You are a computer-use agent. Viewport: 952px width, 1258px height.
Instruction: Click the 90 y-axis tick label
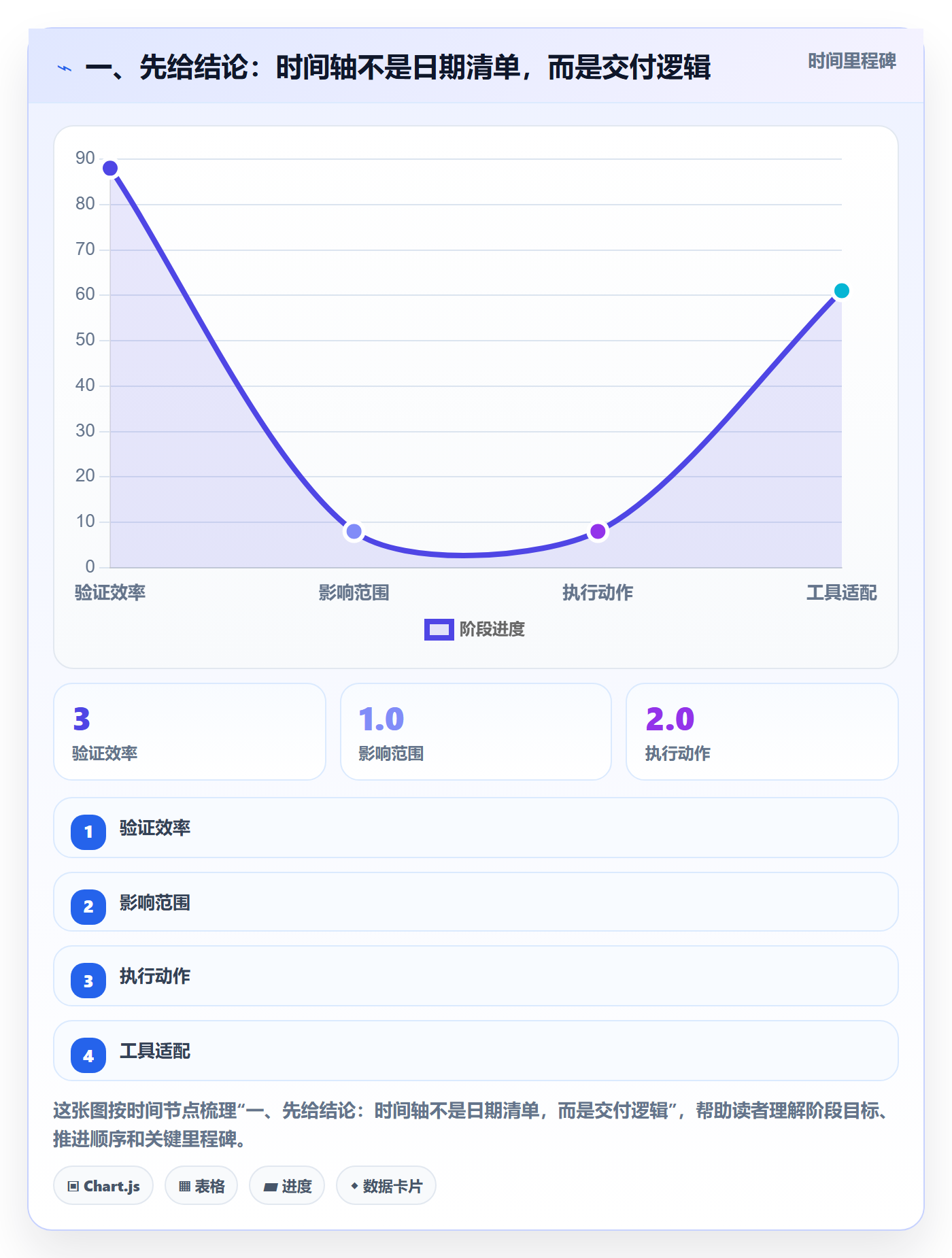point(85,158)
